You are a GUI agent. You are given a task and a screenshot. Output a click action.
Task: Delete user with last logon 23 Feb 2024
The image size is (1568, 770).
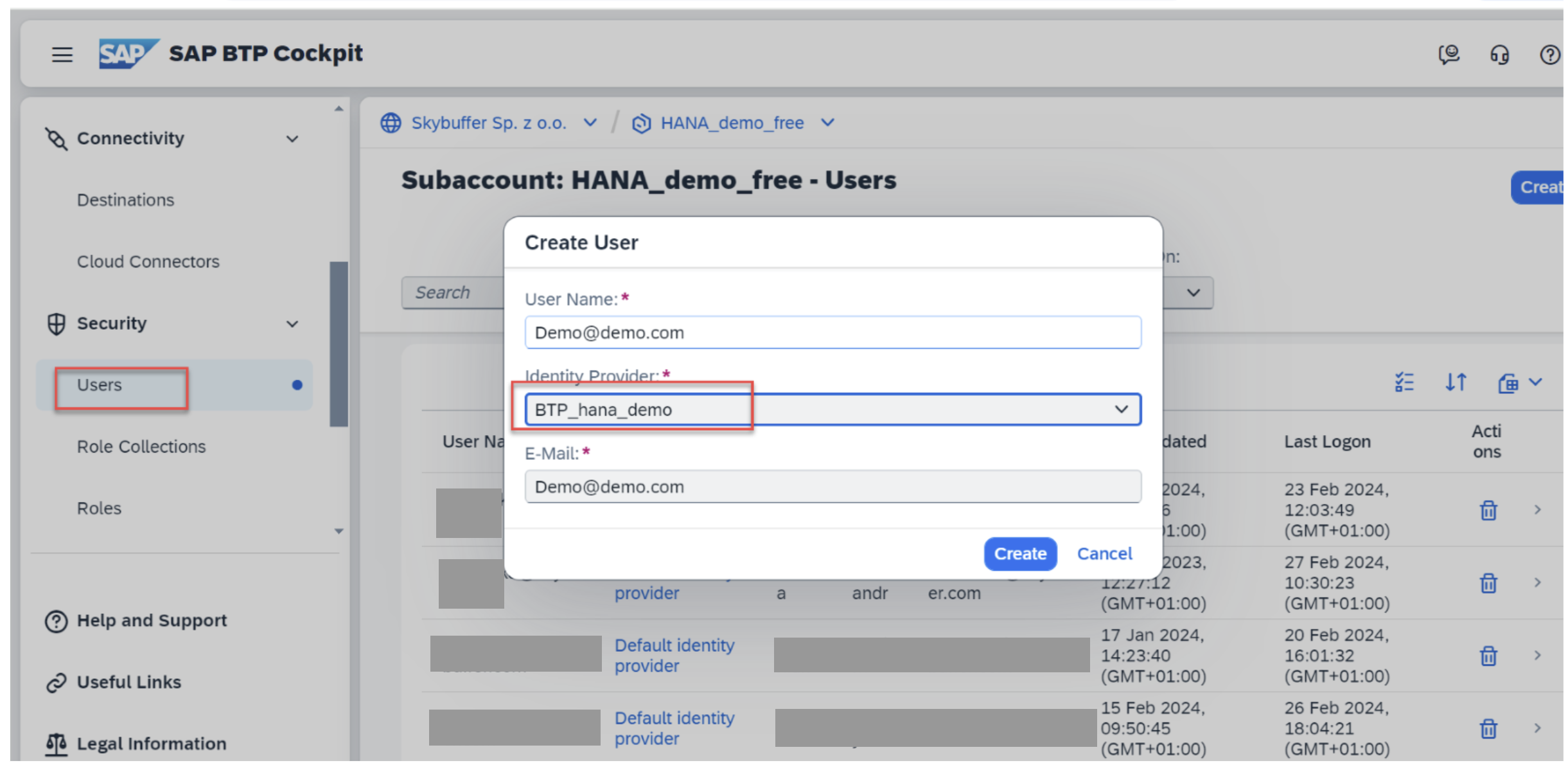point(1488,510)
